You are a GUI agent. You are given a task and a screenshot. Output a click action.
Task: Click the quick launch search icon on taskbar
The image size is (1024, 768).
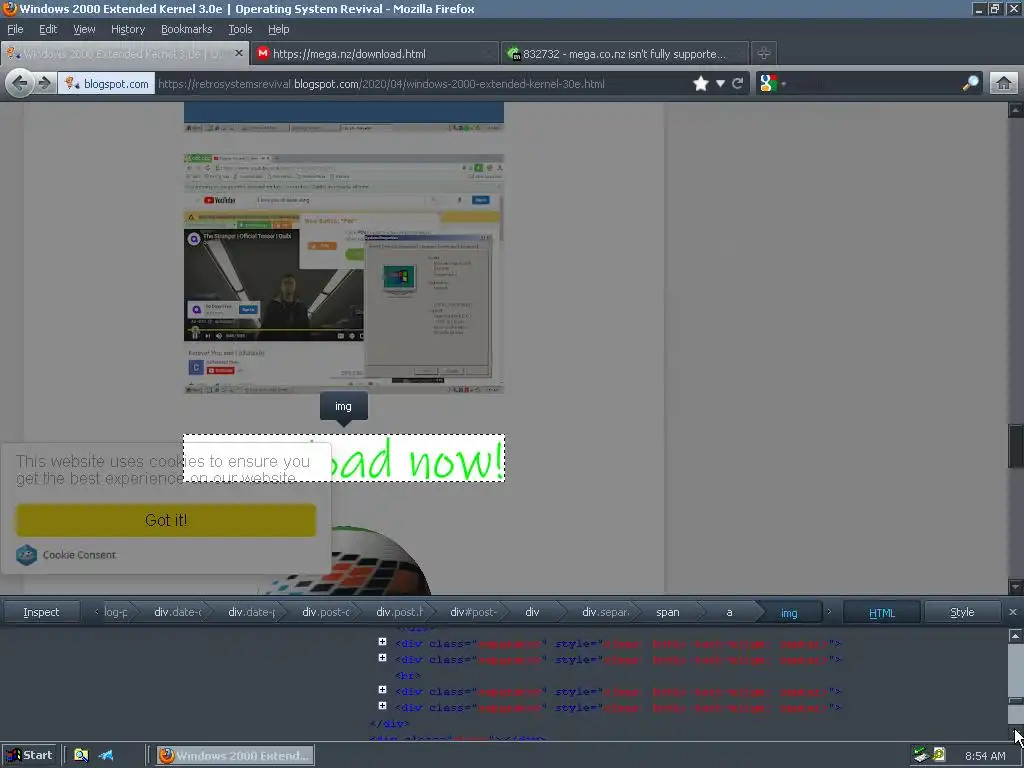81,756
